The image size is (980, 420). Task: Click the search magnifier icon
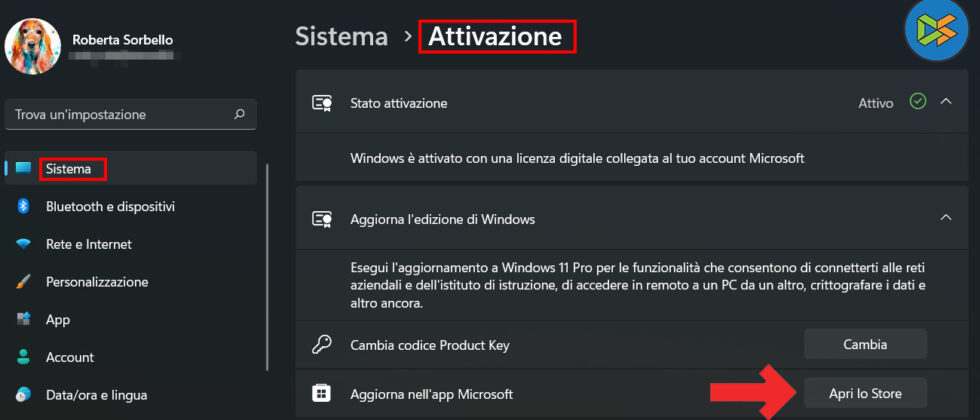(x=239, y=114)
